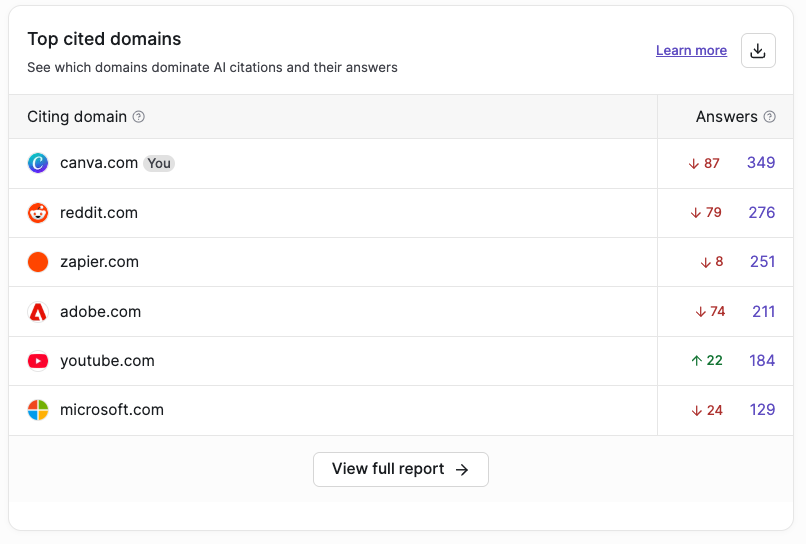Select the microsoft.com domain name
The height and width of the screenshot is (544, 806).
point(112,410)
